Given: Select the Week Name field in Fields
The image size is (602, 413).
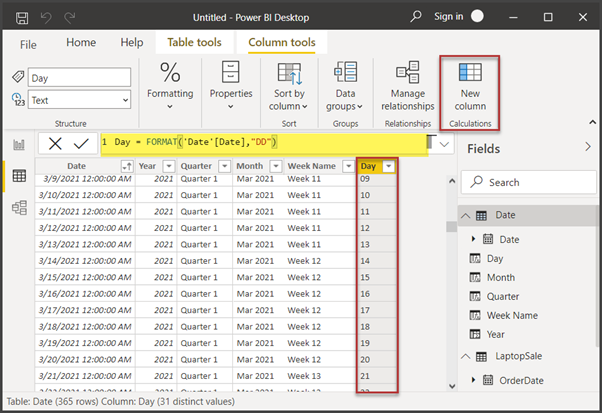Looking at the screenshot, I should [x=512, y=316].
